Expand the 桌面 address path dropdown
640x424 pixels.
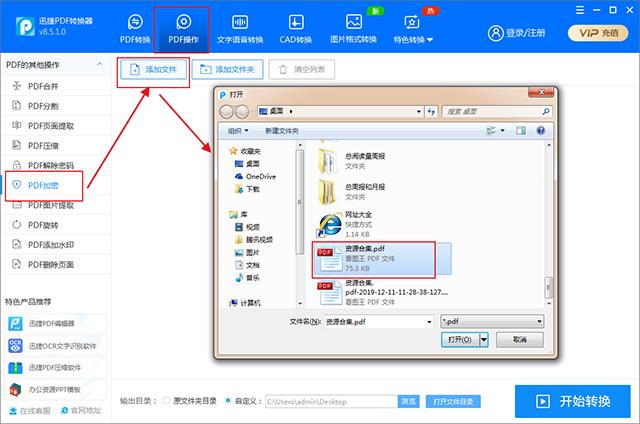click(x=418, y=111)
